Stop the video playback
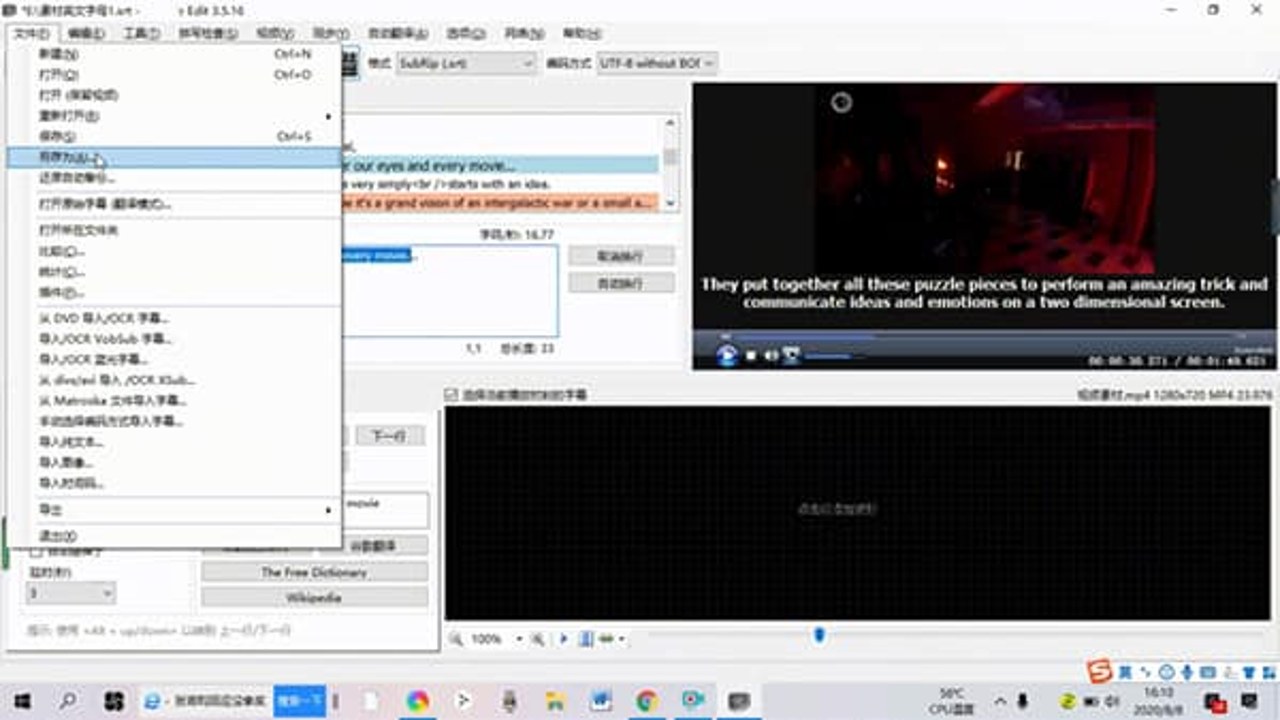The image size is (1280, 720). [751, 356]
